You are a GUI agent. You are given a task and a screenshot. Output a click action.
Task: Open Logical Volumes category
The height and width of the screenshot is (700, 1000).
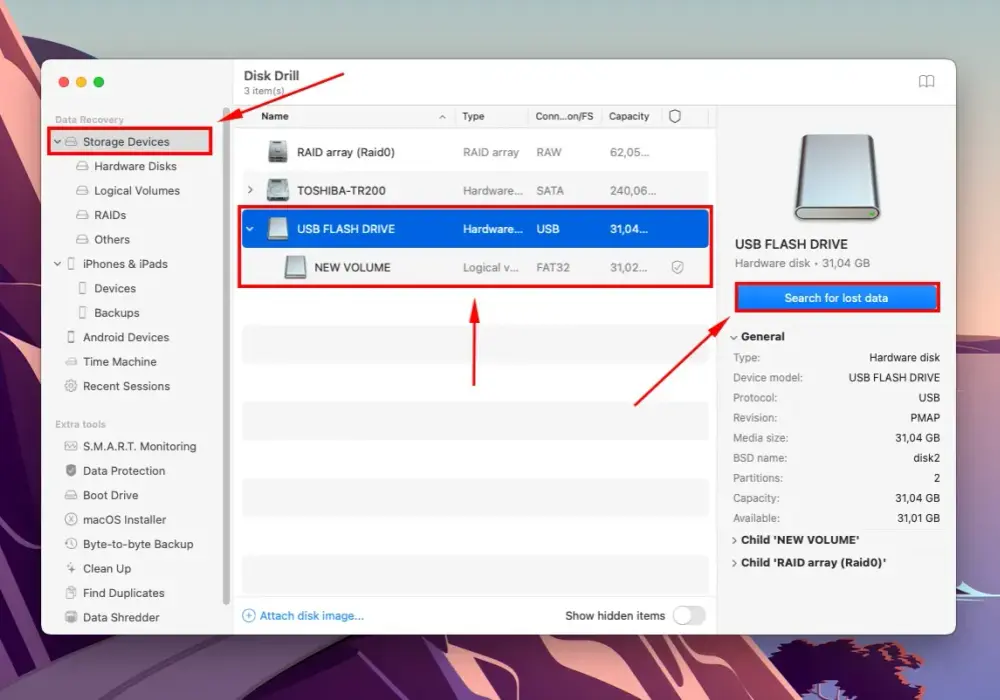pos(137,190)
